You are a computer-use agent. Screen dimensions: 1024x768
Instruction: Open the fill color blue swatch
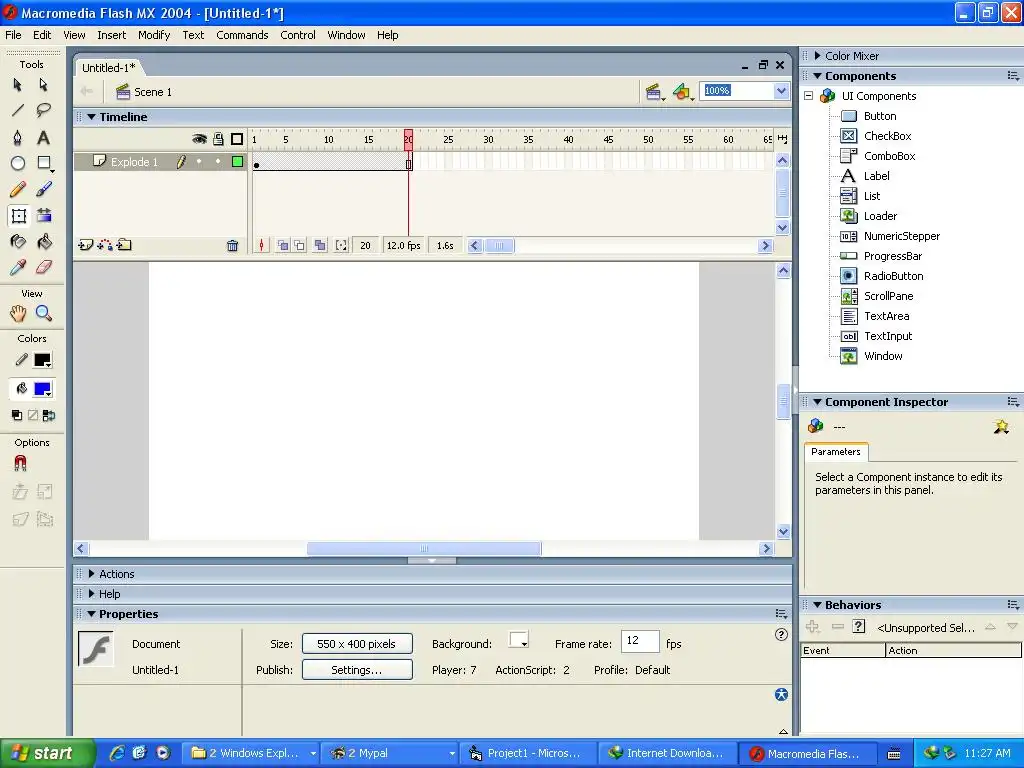click(x=42, y=389)
